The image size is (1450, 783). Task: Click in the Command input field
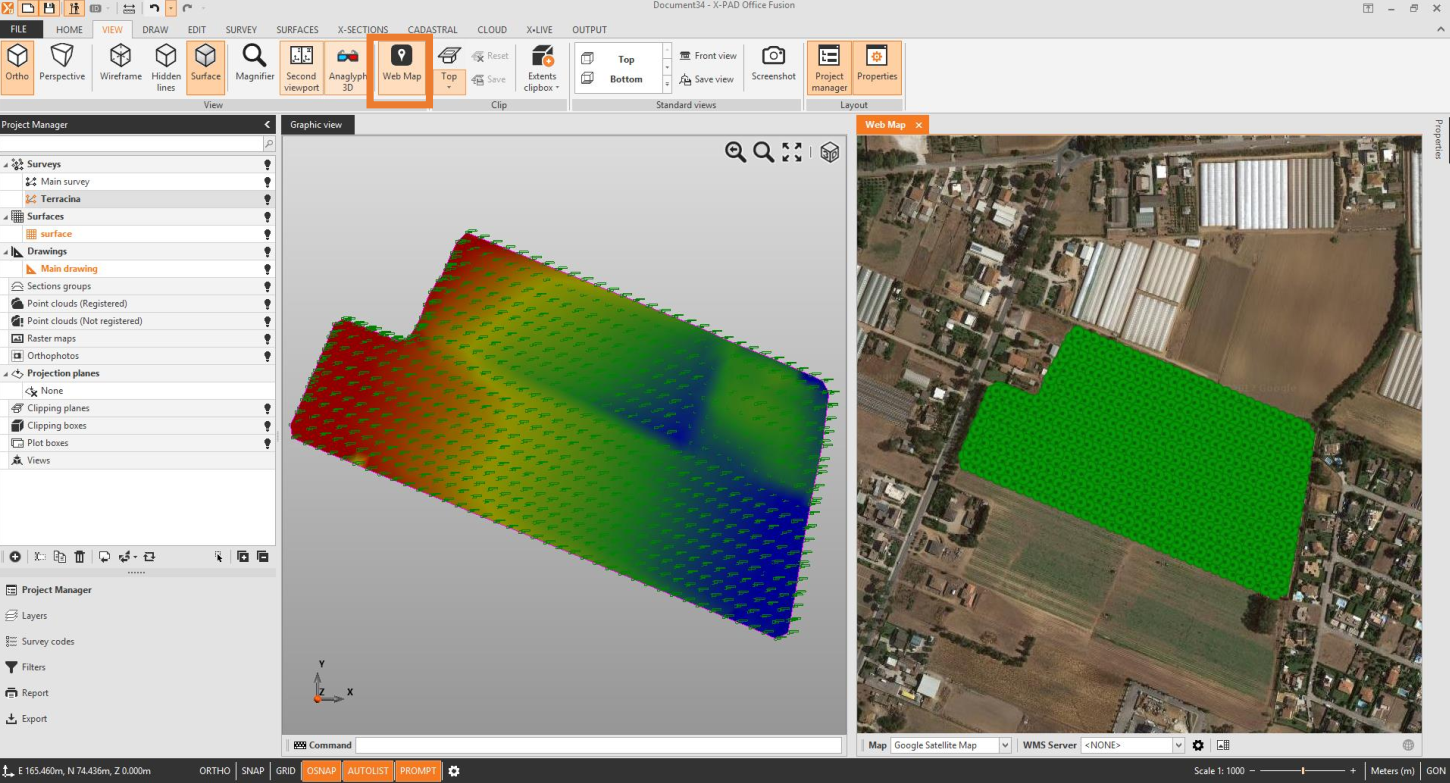pyautogui.click(x=598, y=745)
